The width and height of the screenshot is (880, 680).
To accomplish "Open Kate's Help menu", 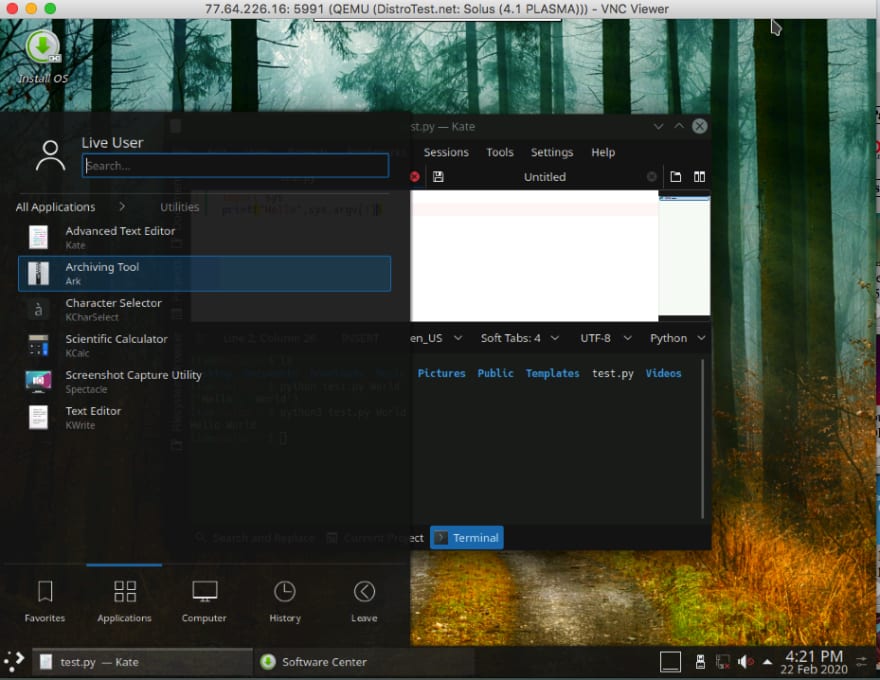I will (603, 152).
